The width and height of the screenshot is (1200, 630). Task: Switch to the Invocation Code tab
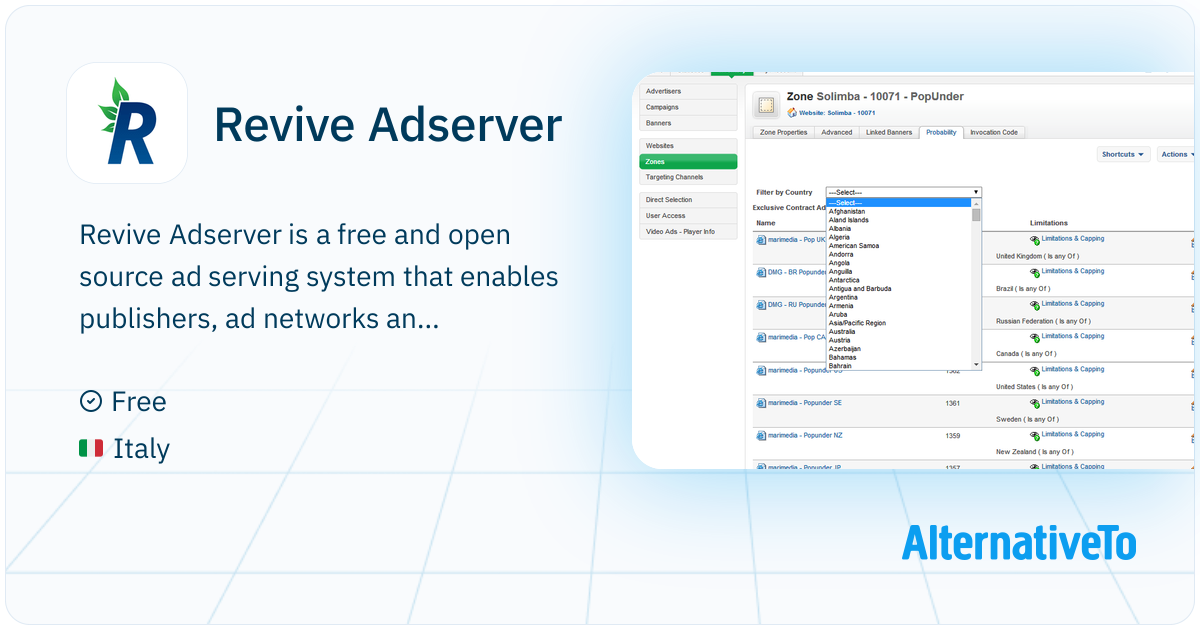click(x=994, y=133)
